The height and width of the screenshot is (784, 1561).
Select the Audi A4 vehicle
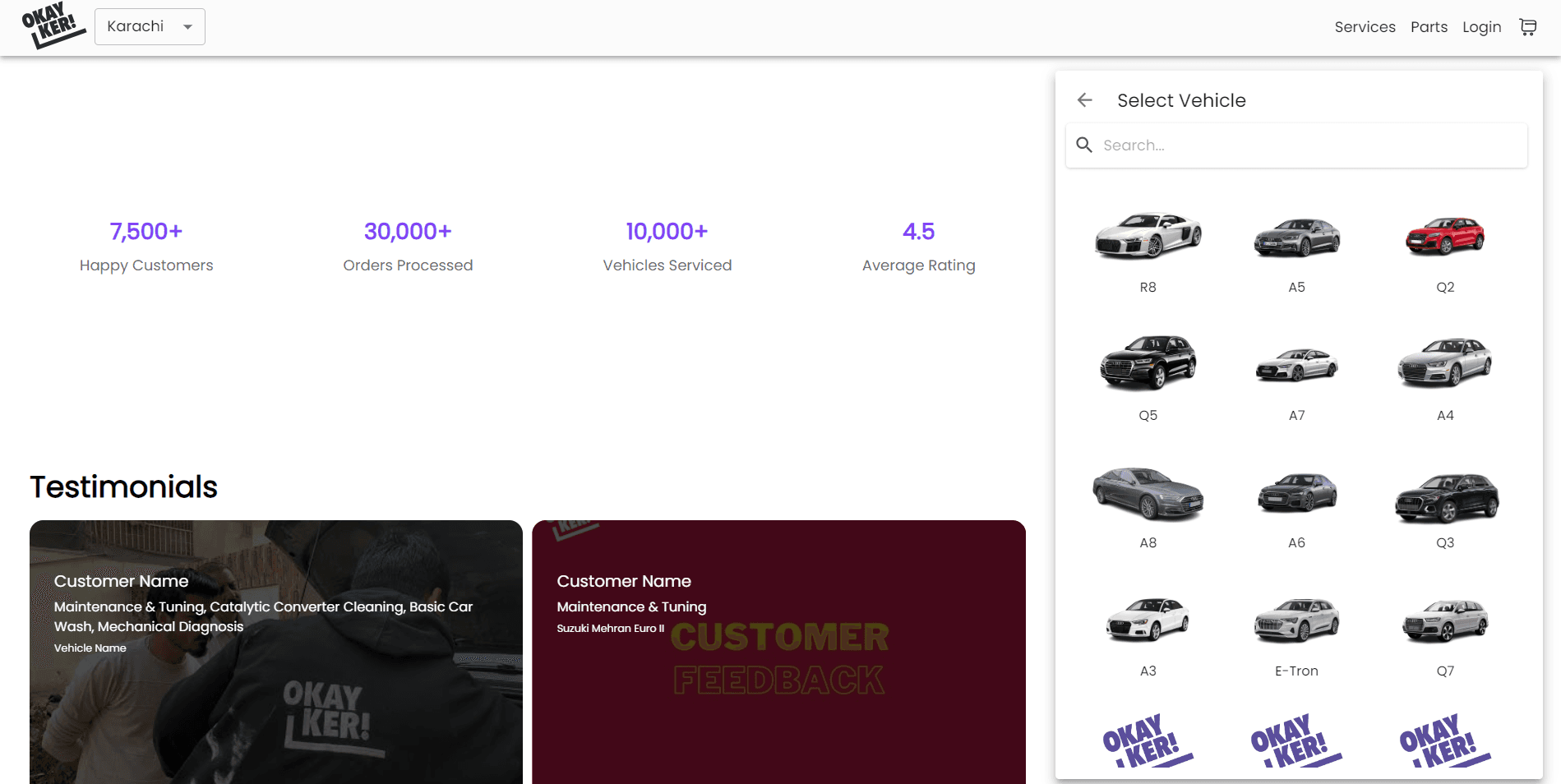pos(1445,378)
